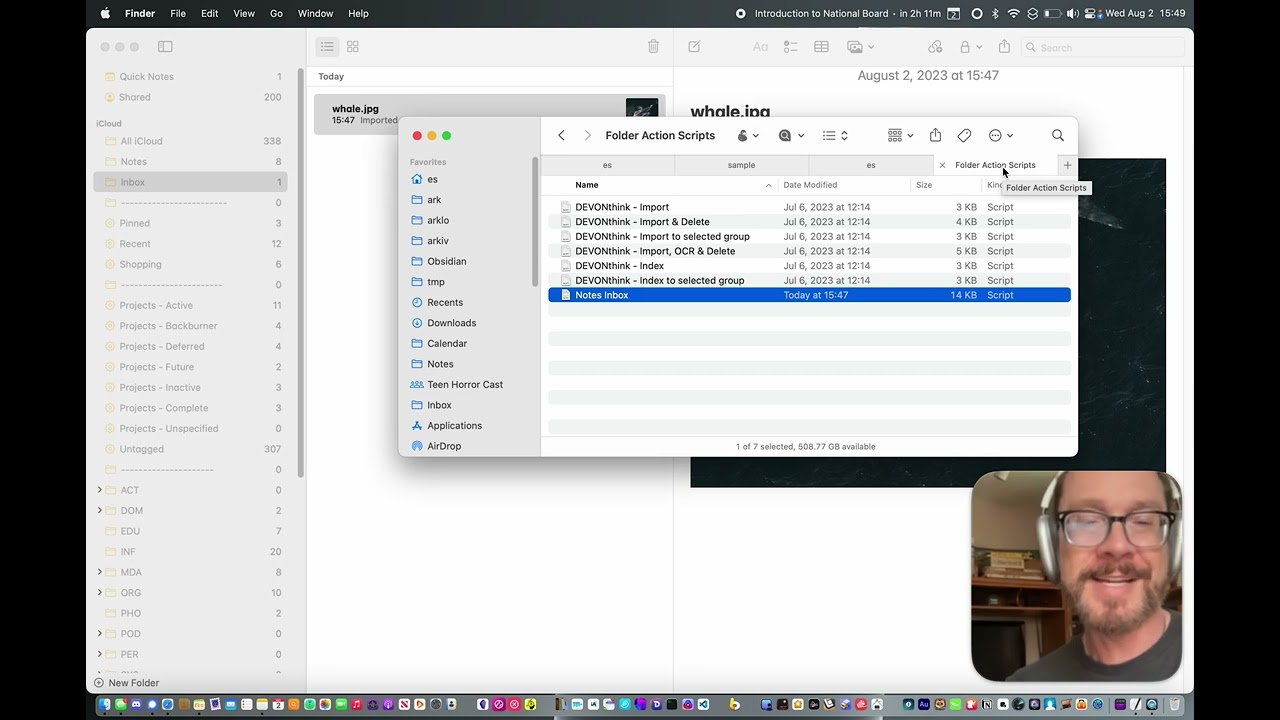Expand the MDA folder in Notes
This screenshot has height=720, width=1280.
tap(99, 572)
